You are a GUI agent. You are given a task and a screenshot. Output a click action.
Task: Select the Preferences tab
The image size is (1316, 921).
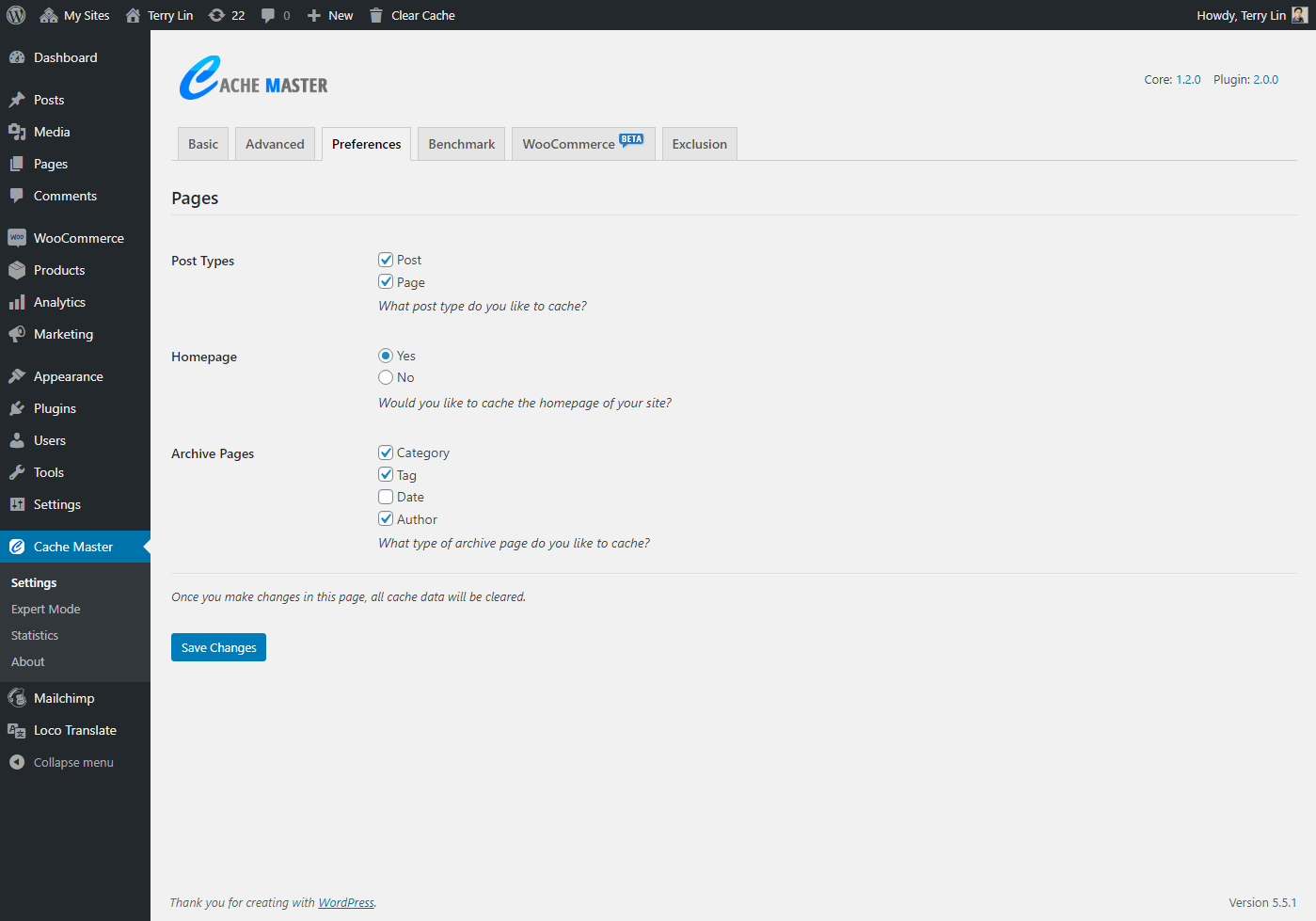[366, 144]
